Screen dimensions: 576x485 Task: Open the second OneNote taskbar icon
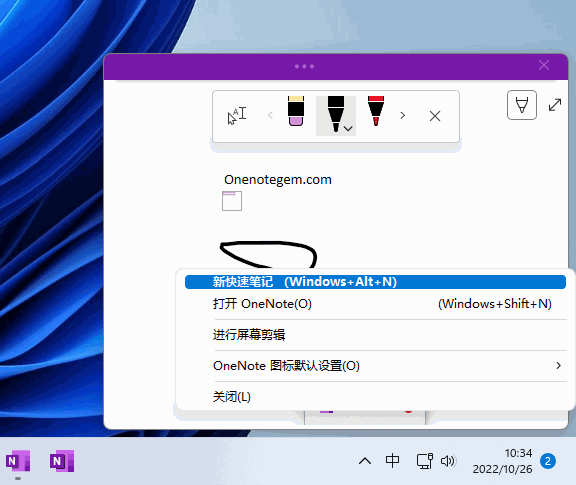(x=62, y=461)
